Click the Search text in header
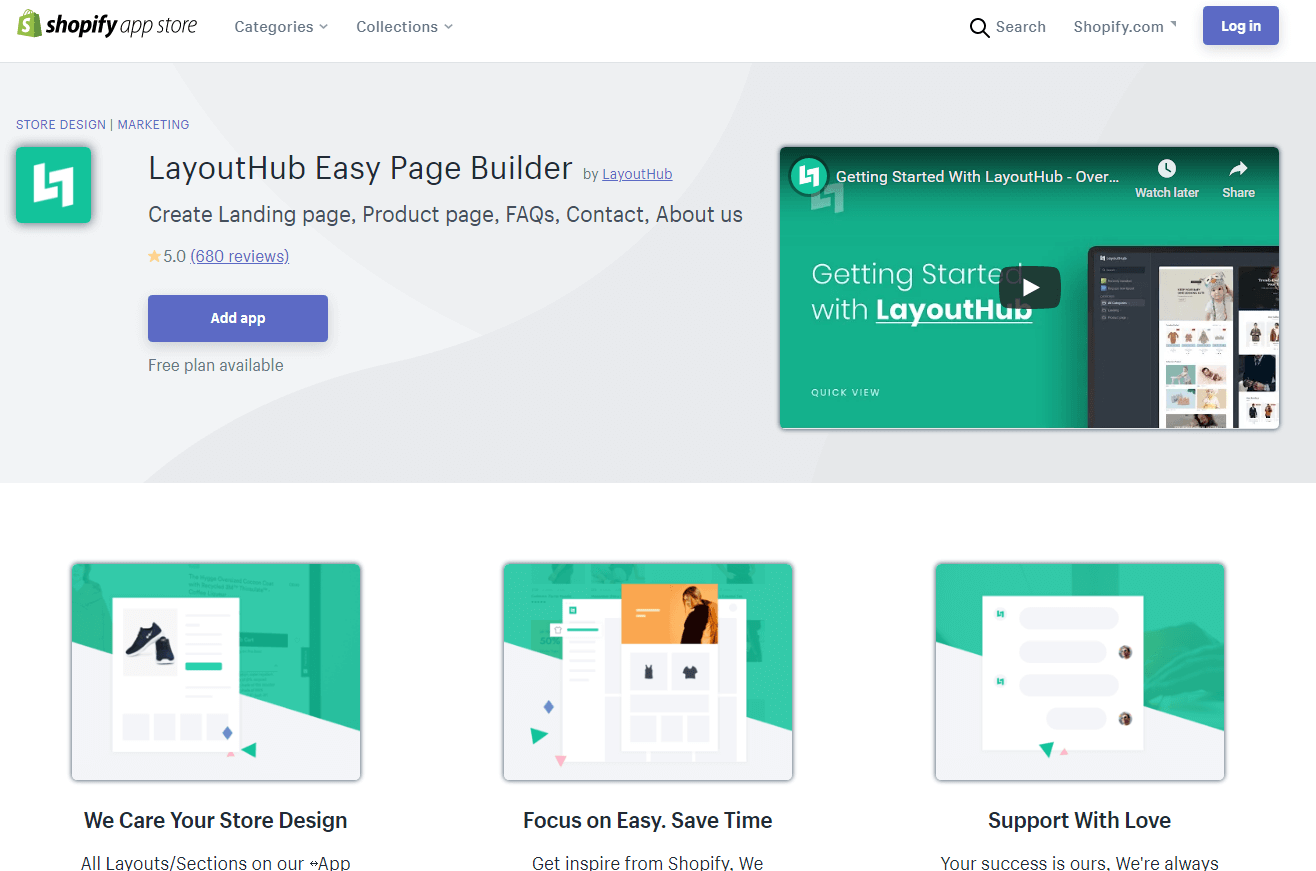Image resolution: width=1316 pixels, height=871 pixels. coord(1021,27)
